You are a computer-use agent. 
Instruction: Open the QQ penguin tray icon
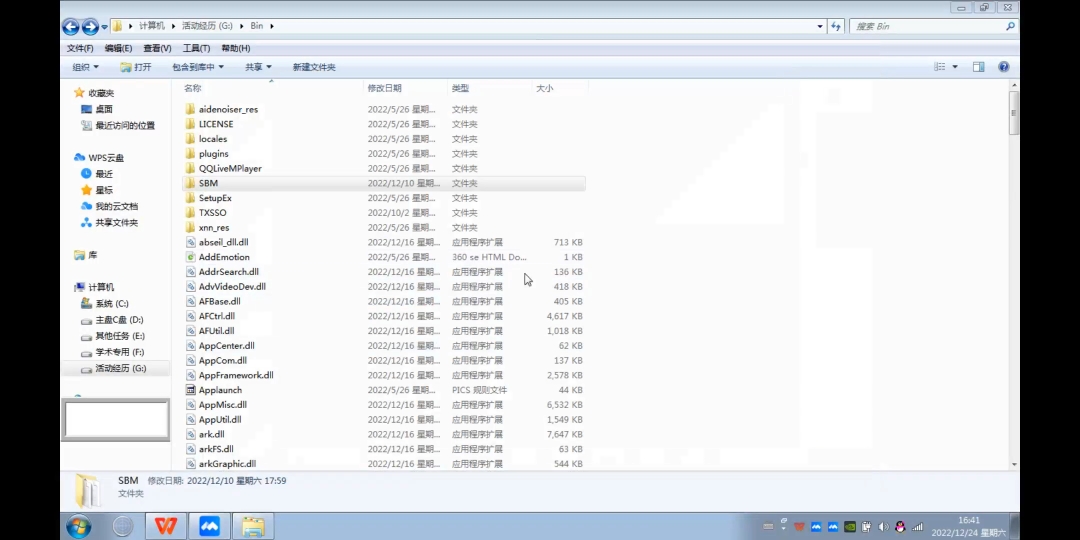(x=900, y=528)
